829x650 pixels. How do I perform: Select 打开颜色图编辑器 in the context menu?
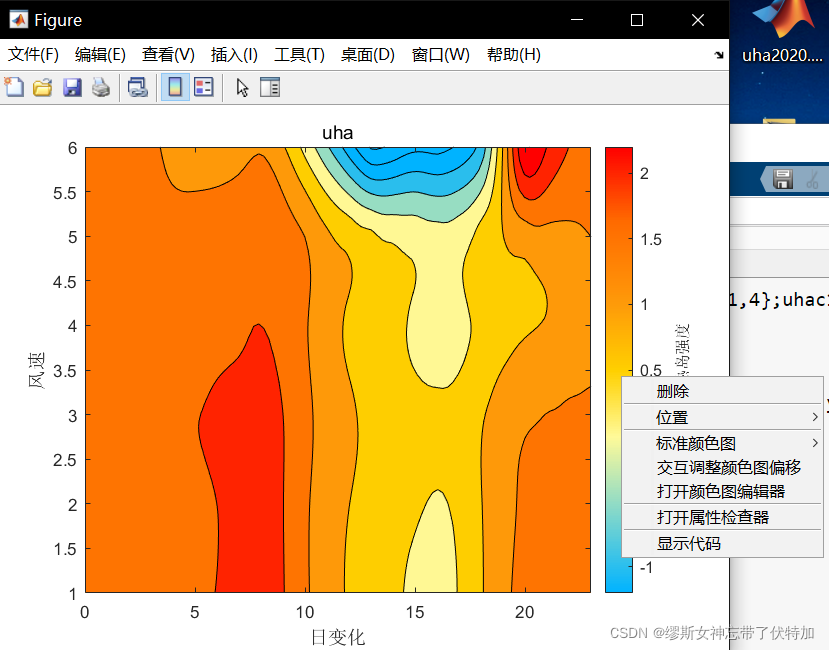click(720, 491)
